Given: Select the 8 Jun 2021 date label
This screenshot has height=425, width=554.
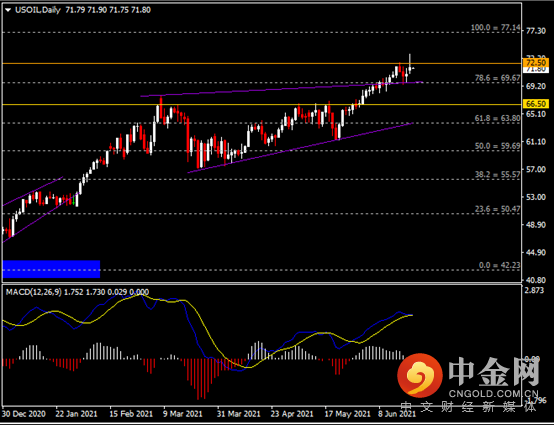Looking at the screenshot, I should 397,414.
